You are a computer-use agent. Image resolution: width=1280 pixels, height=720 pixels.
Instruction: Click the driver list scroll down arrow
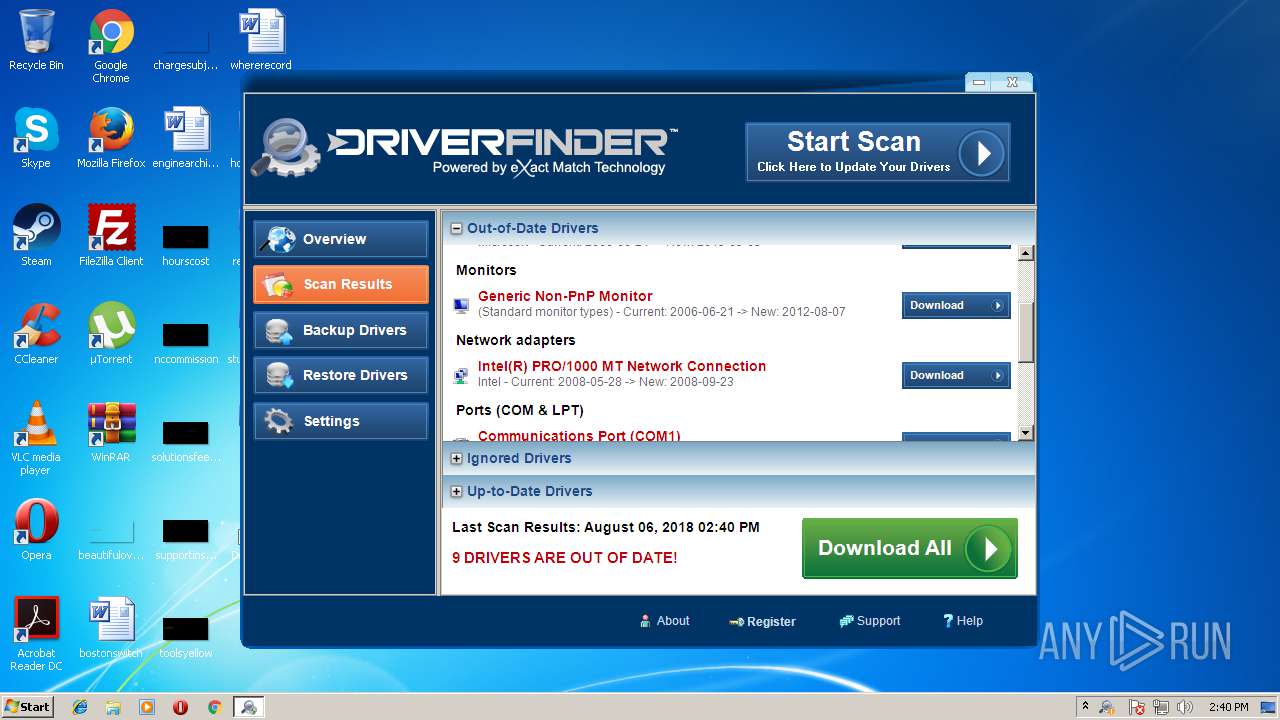point(1025,433)
